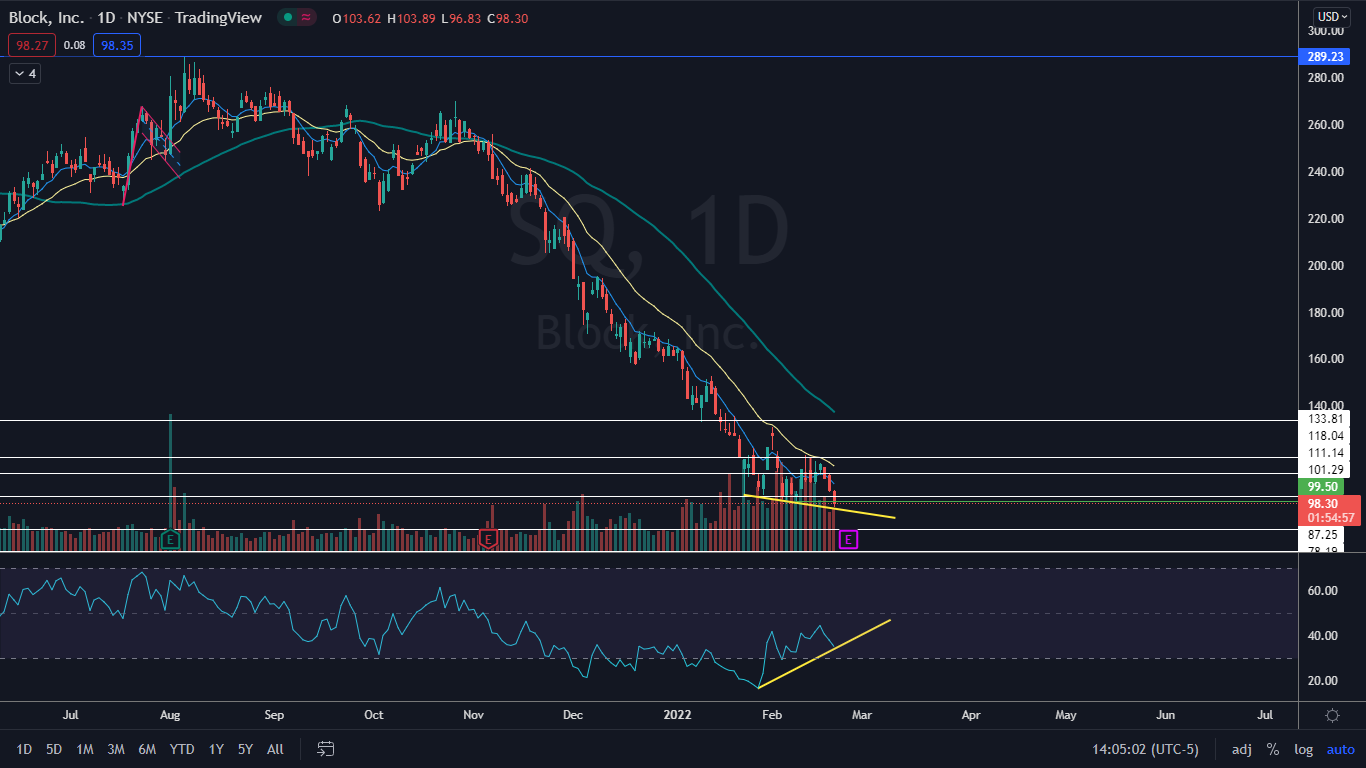Click the pink data mode wave icon
Screen dimensions: 1366x768
coord(307,17)
